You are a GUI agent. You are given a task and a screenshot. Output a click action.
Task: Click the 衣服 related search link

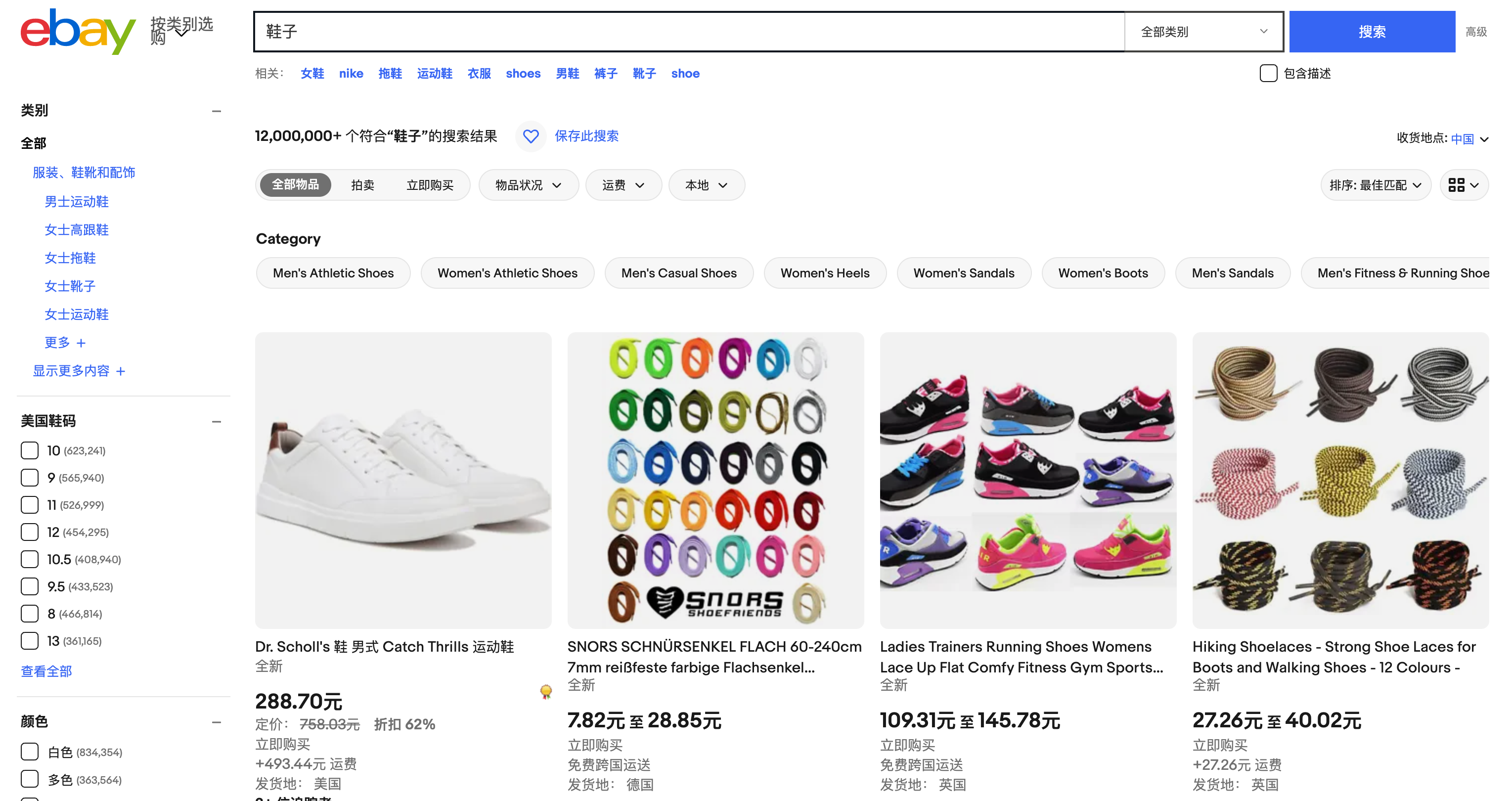click(x=479, y=73)
